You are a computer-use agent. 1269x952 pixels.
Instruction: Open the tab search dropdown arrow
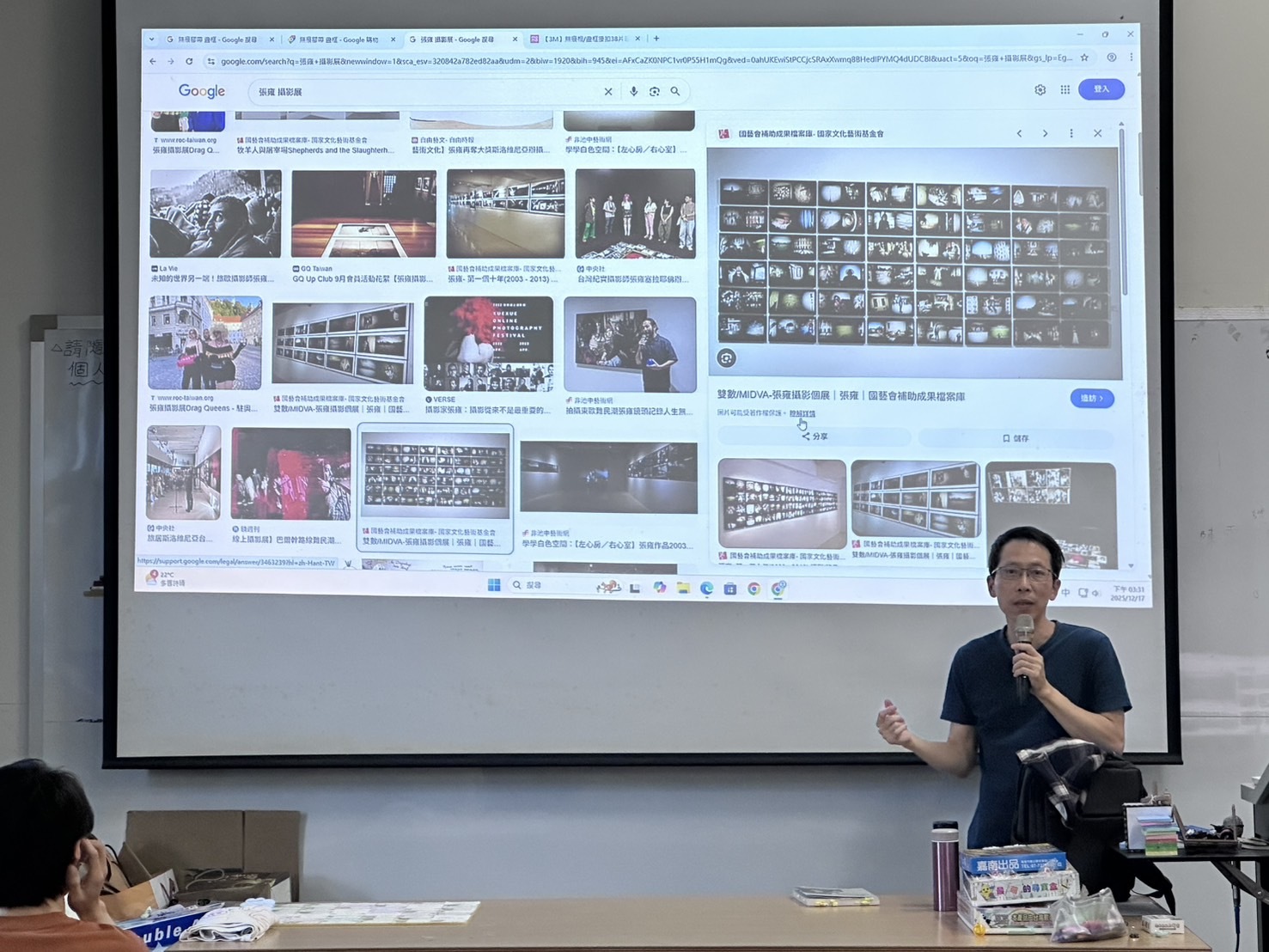[x=152, y=39]
